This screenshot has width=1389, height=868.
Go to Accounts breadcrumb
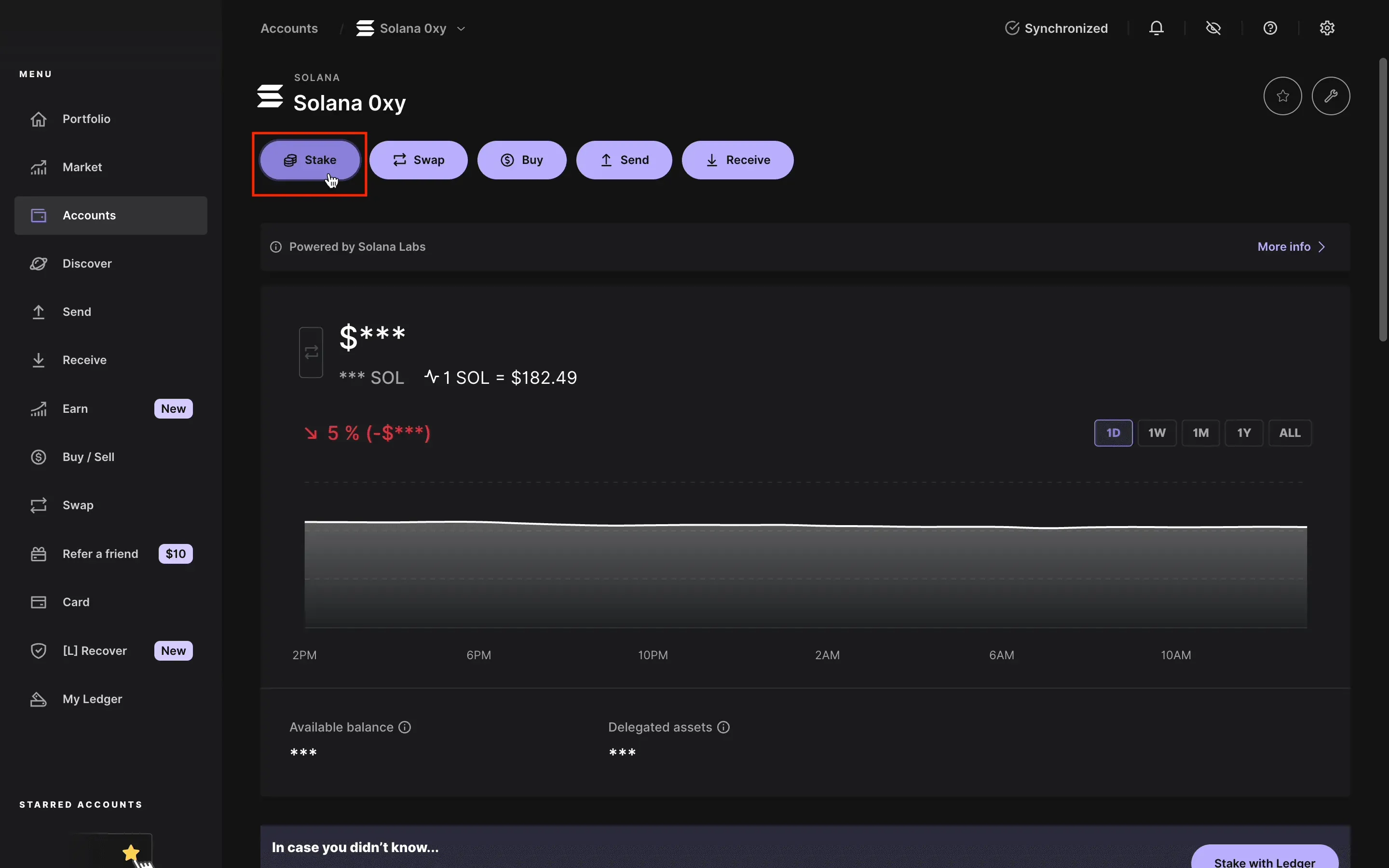[289, 29]
